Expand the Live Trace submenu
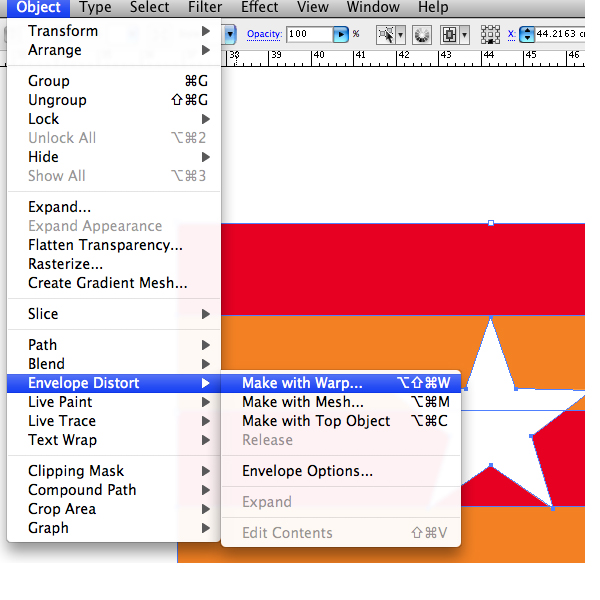The width and height of the screenshot is (600, 600). (114, 421)
